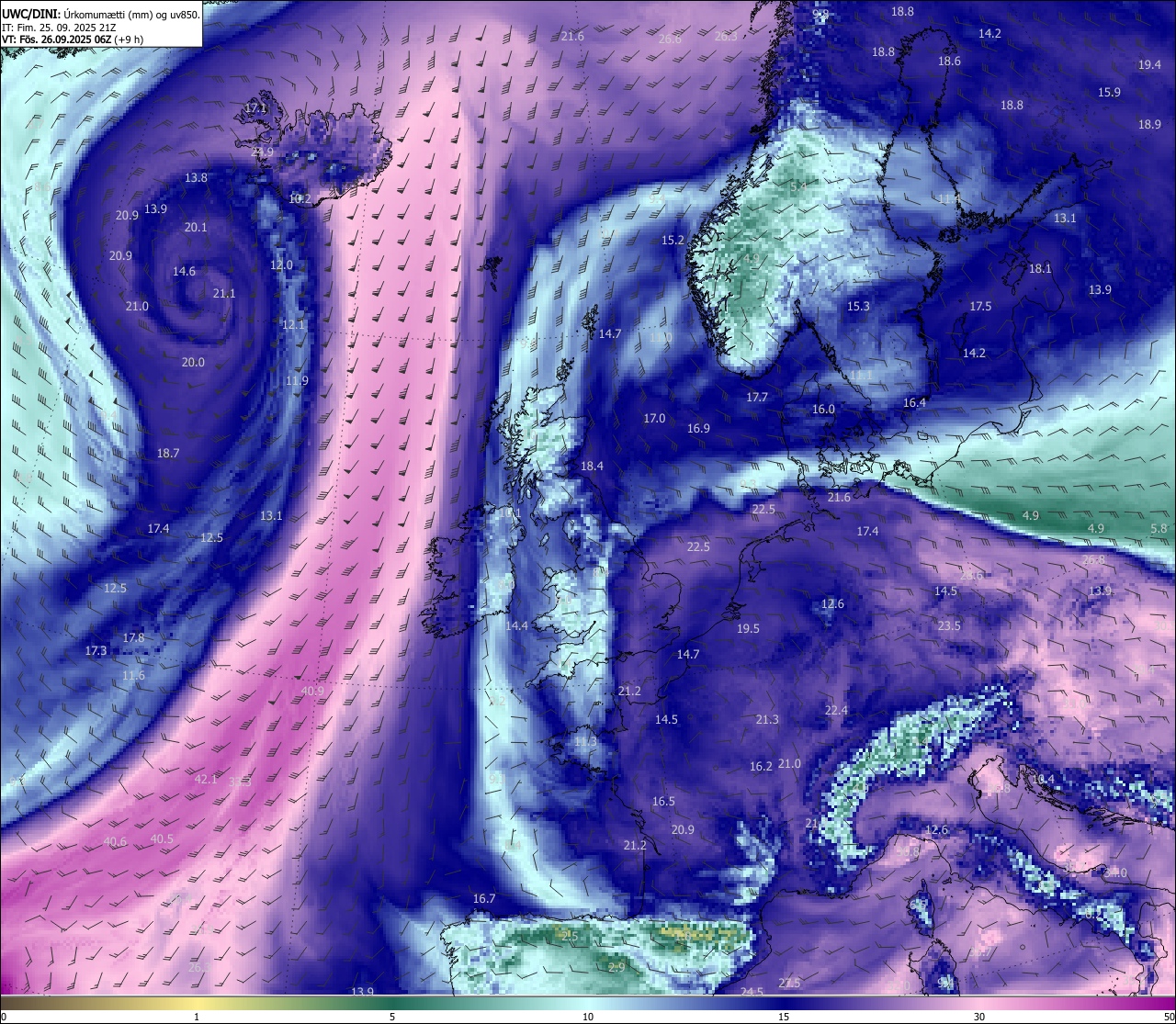Click the 40.9 value on the map
This screenshot has width=1176, height=1024.
pos(312,692)
